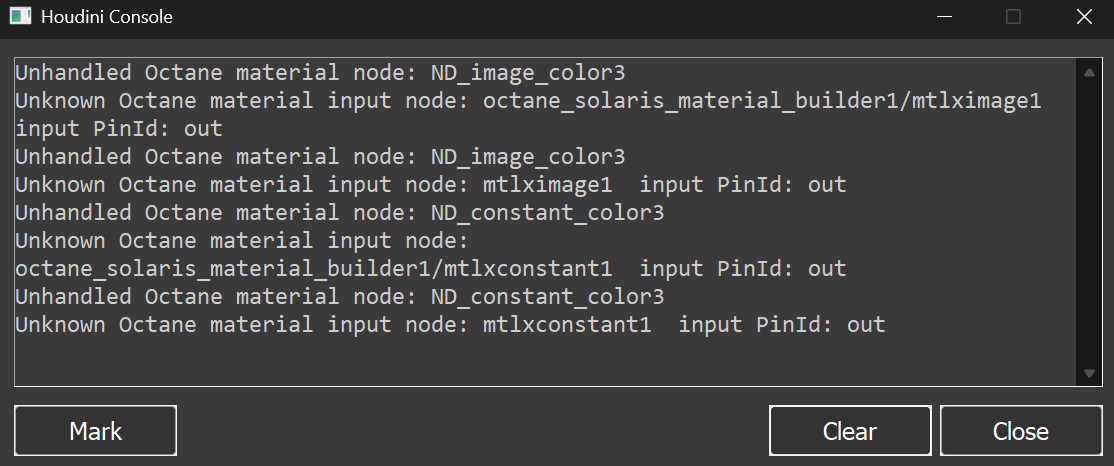This screenshot has height=466, width=1114.
Task: Click first line mentioning ND_image_color3
Action: (320, 72)
